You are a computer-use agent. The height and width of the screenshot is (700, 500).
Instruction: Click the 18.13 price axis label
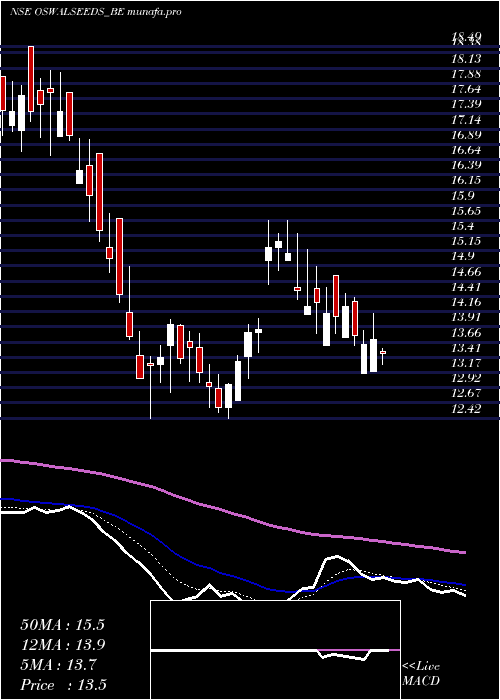click(466, 59)
